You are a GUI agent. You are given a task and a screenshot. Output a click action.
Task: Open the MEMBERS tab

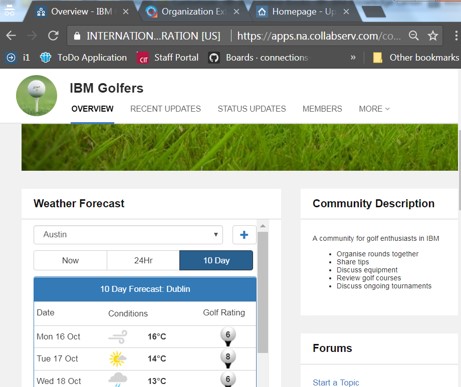322,109
